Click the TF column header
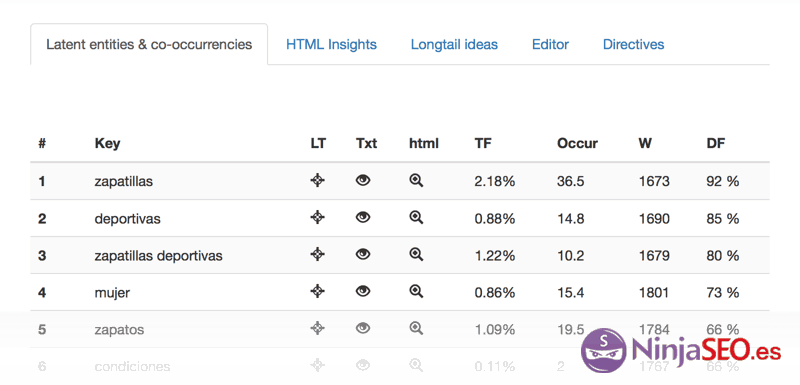This screenshot has width=800, height=385. pyautogui.click(x=483, y=144)
